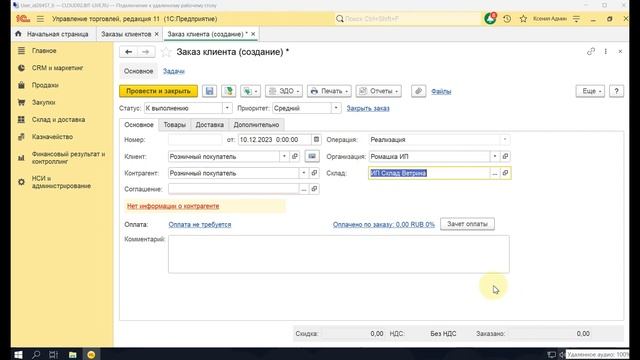Click the post document icon
This screenshot has height=360, width=640.
pos(229,91)
